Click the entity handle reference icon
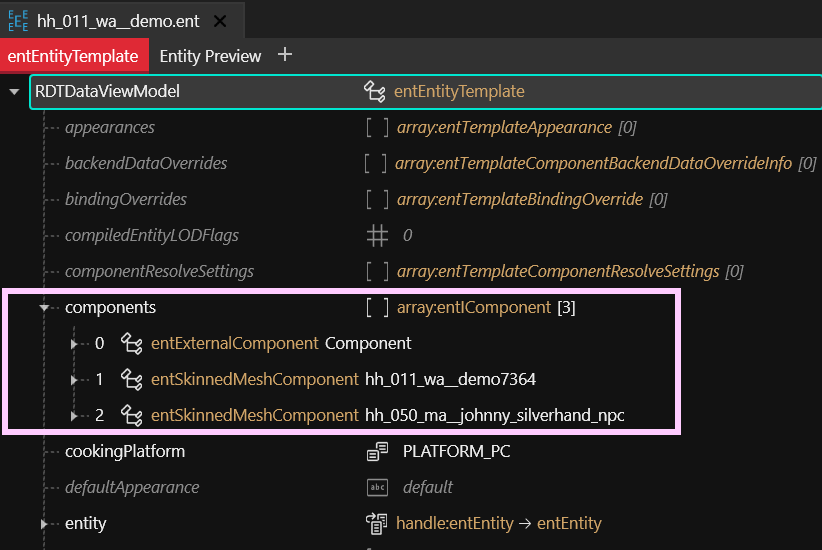 pos(377,524)
